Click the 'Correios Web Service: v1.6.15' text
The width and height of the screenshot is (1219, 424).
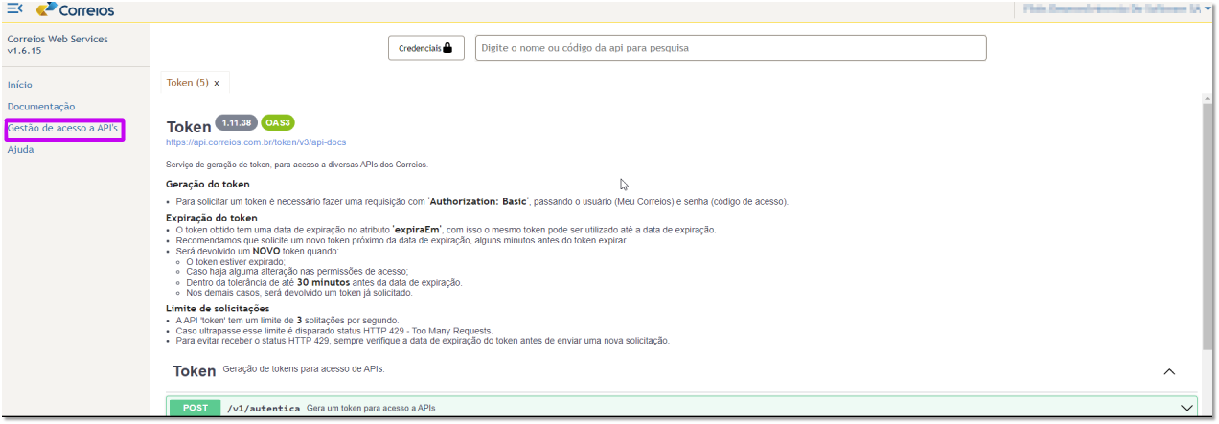(x=57, y=44)
